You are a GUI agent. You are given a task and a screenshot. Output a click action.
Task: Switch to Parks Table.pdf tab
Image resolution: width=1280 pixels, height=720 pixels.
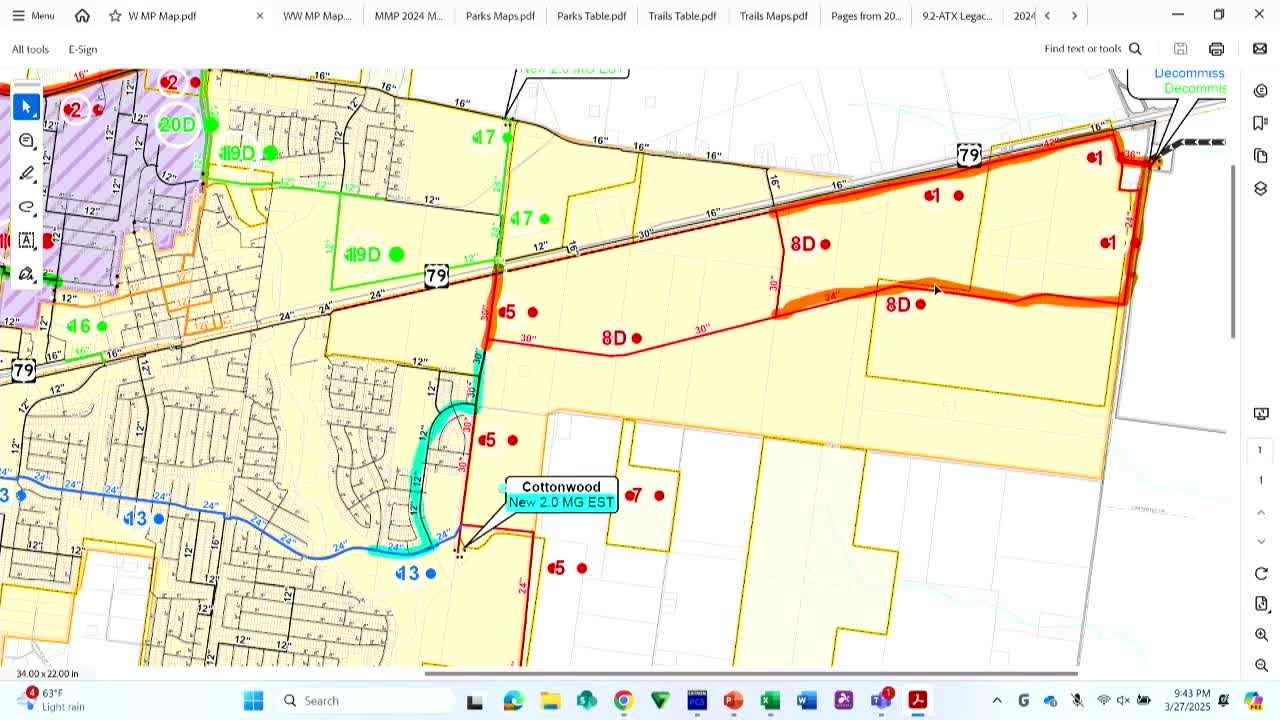(x=591, y=16)
